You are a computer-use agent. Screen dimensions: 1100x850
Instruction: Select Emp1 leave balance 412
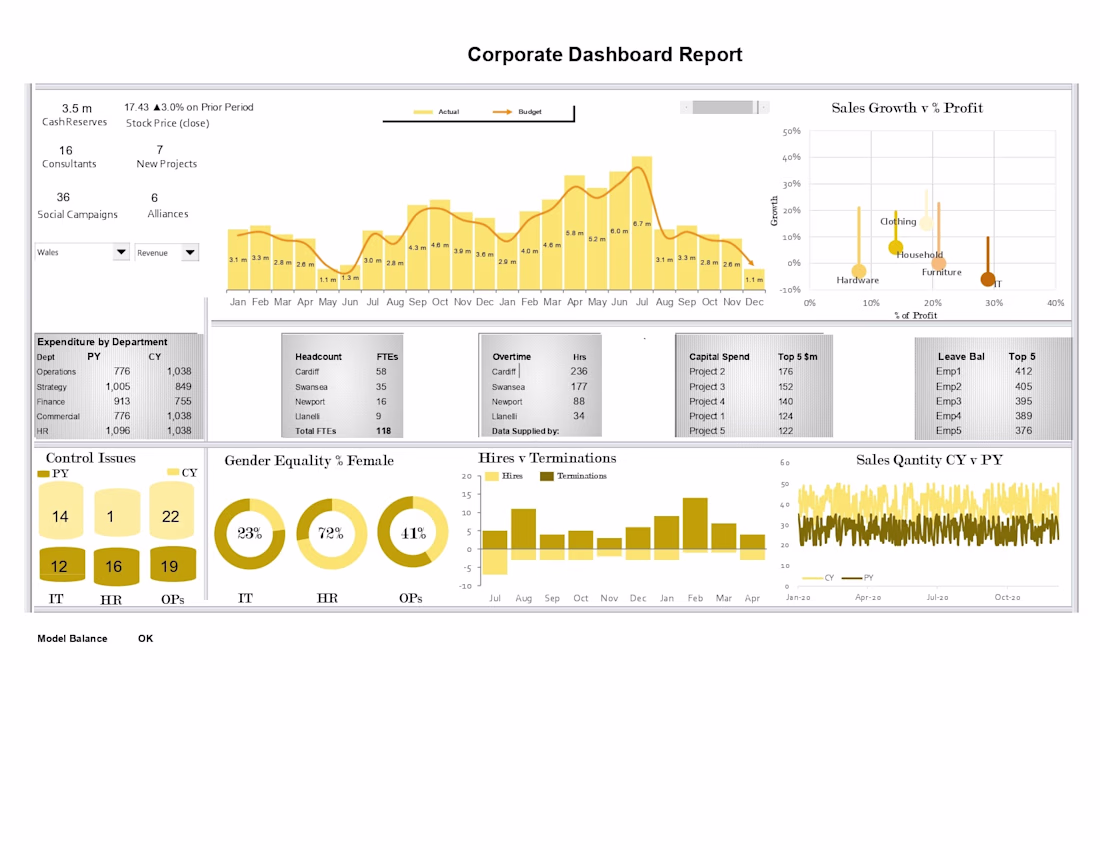tap(1024, 371)
